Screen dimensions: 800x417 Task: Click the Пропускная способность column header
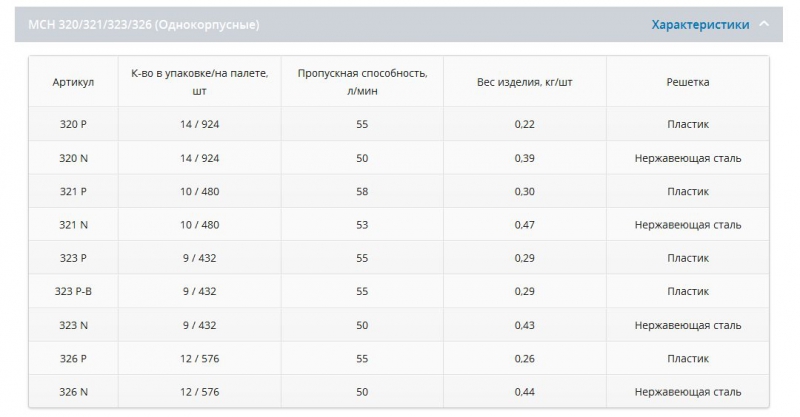coord(362,82)
